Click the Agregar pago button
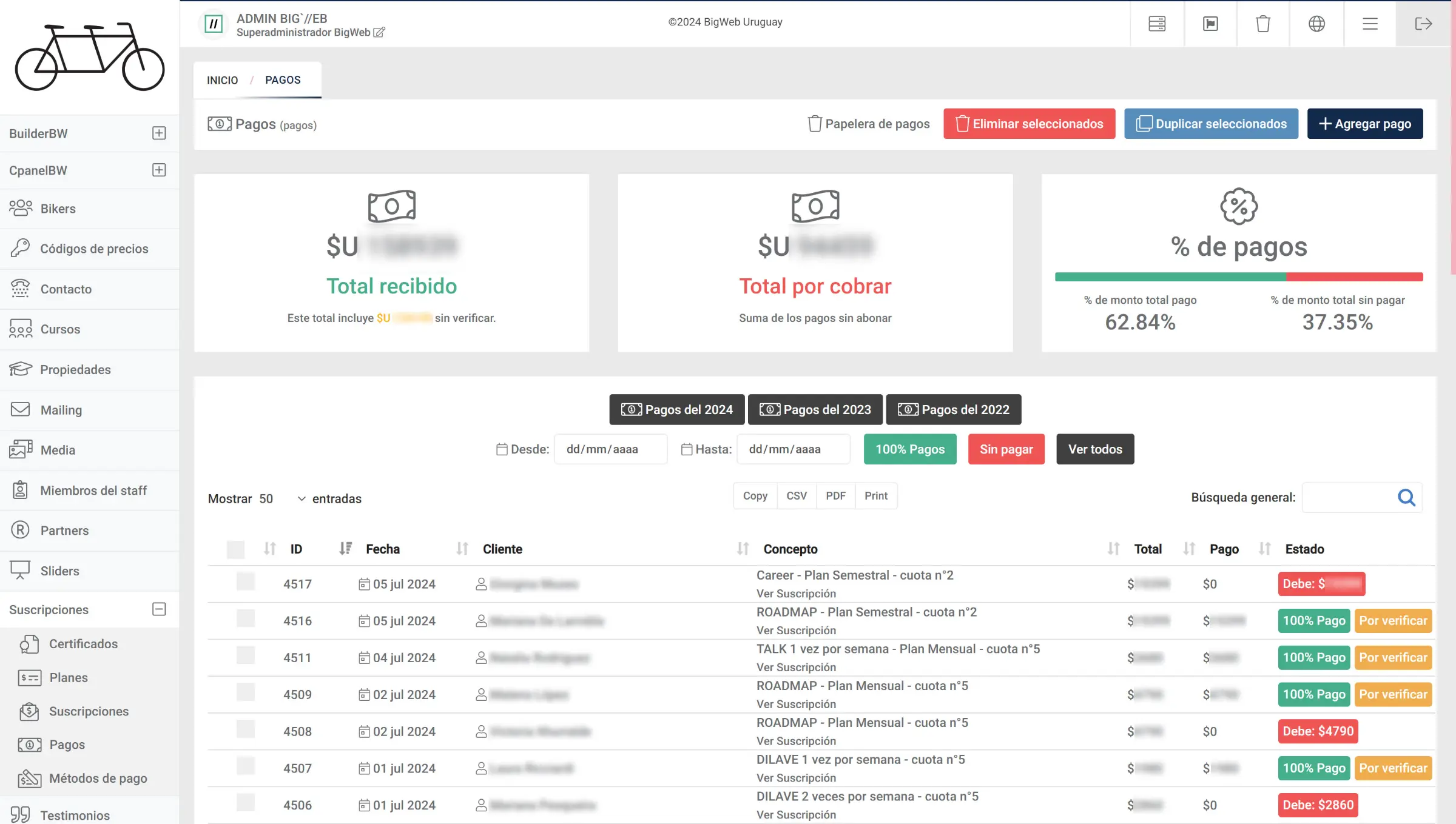Viewport: 1456px width, 824px height. click(x=1364, y=124)
